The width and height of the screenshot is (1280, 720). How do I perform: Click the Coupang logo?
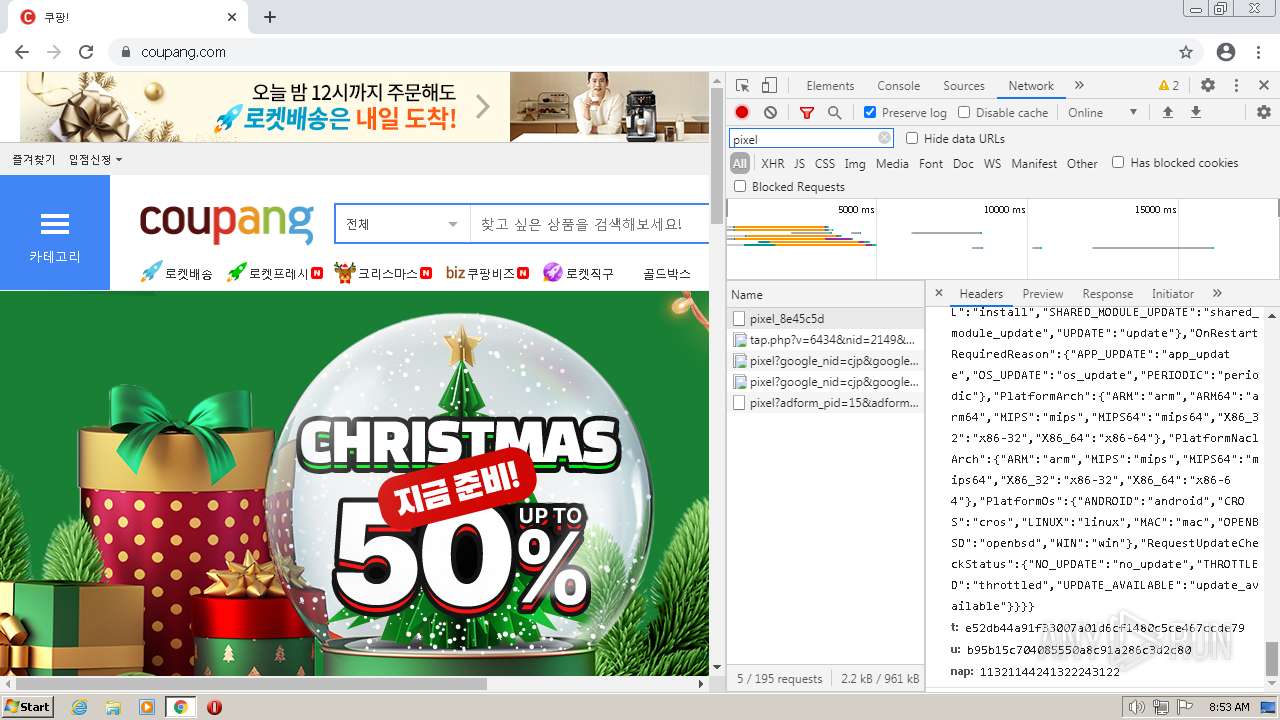point(227,223)
